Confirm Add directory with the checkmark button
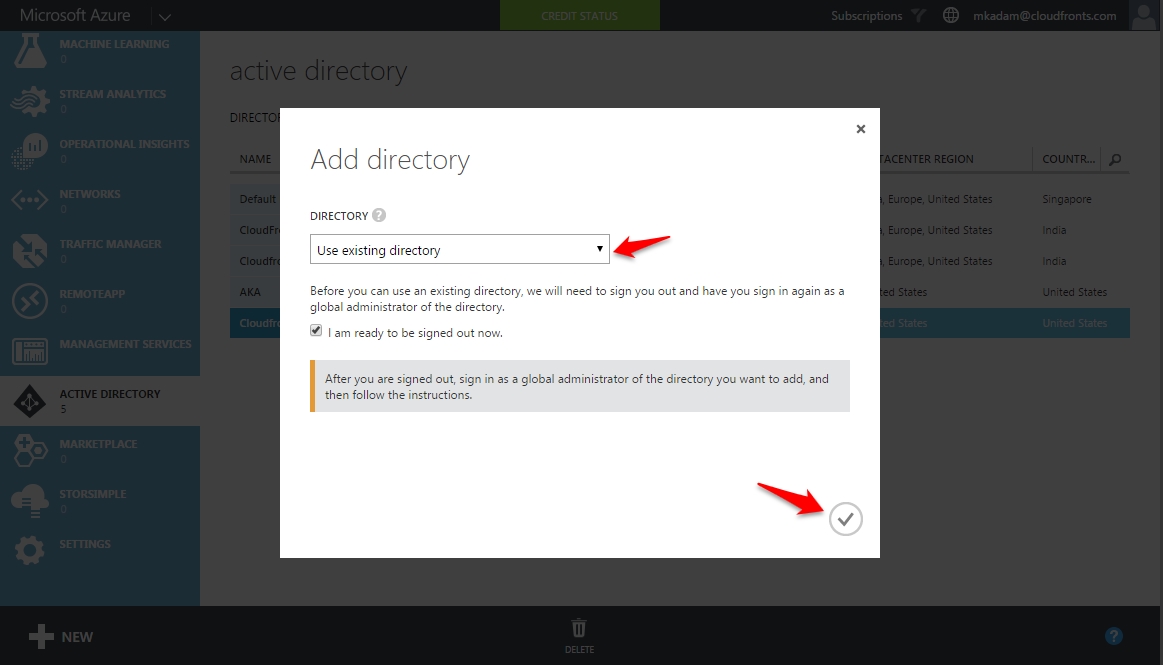Viewport: 1163px width, 665px height. [x=846, y=519]
